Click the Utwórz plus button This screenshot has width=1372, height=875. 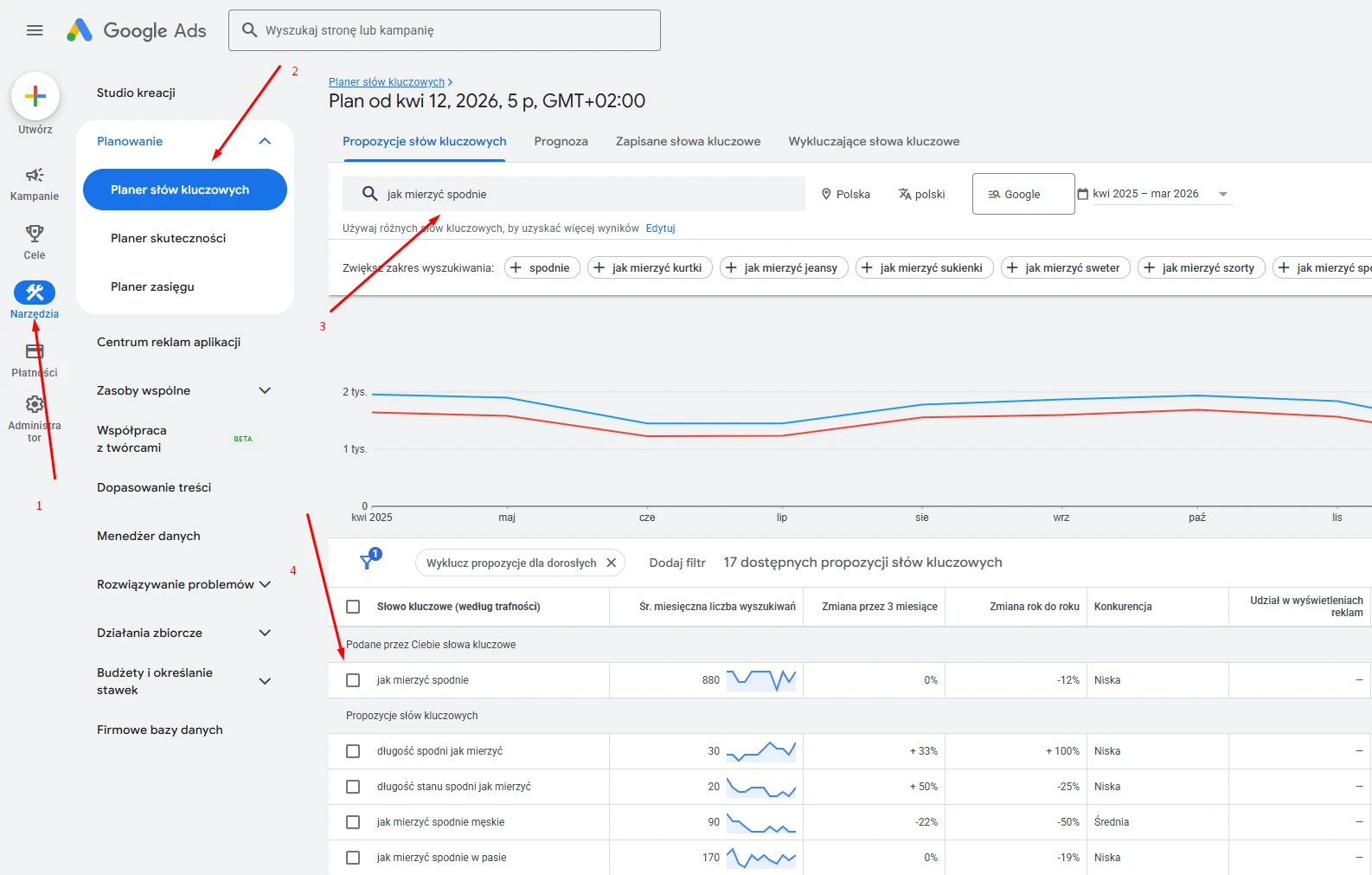point(35,96)
